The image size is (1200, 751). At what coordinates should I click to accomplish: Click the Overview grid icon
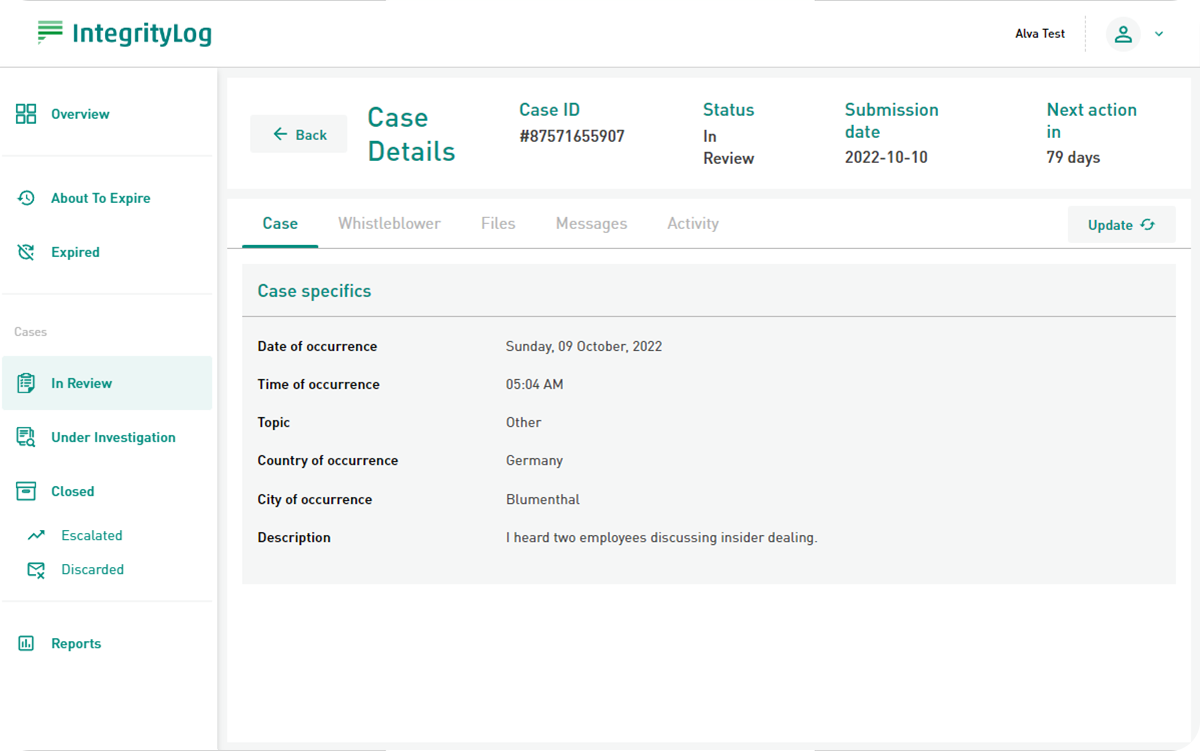[26, 114]
